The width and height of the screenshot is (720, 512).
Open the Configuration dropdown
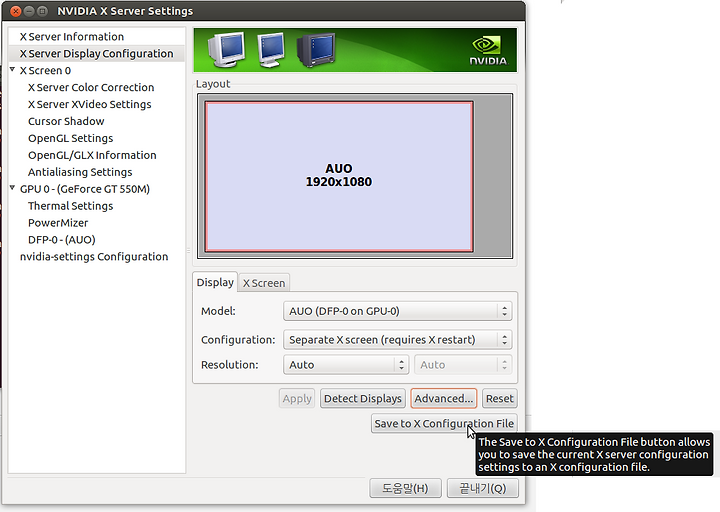398,340
